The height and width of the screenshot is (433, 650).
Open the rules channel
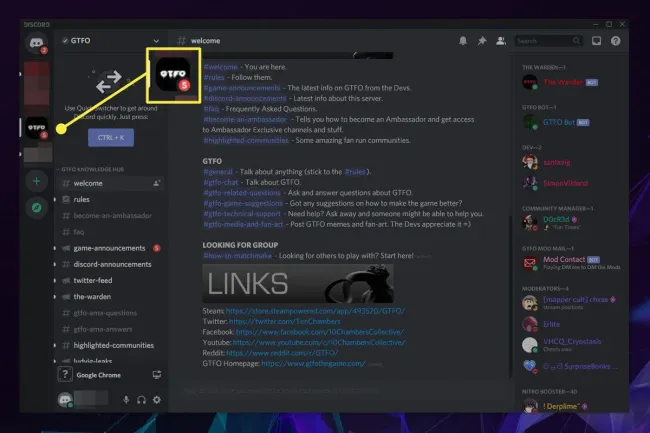(x=110, y=199)
